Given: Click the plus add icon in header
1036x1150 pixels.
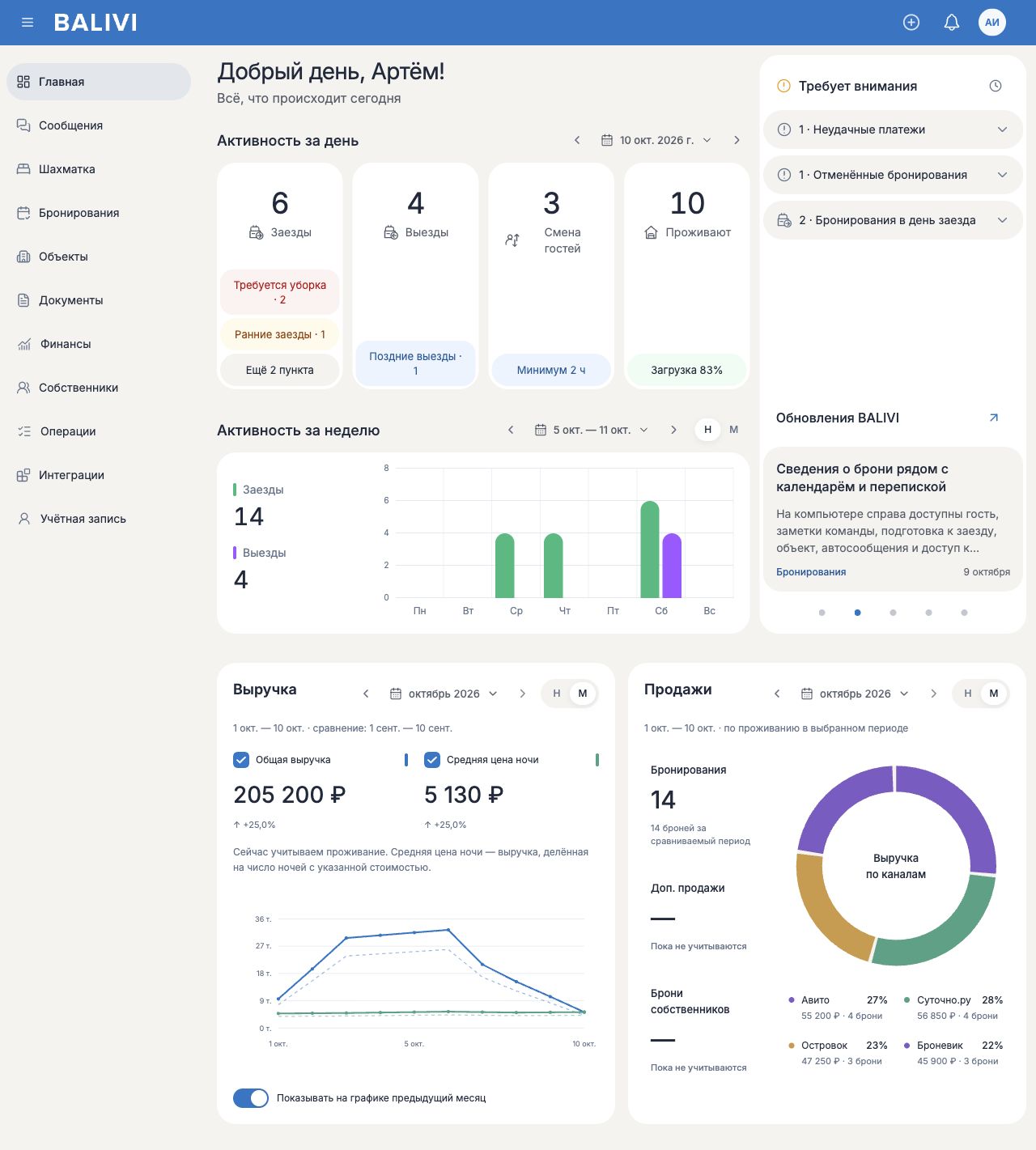Looking at the screenshot, I should click(x=911, y=23).
